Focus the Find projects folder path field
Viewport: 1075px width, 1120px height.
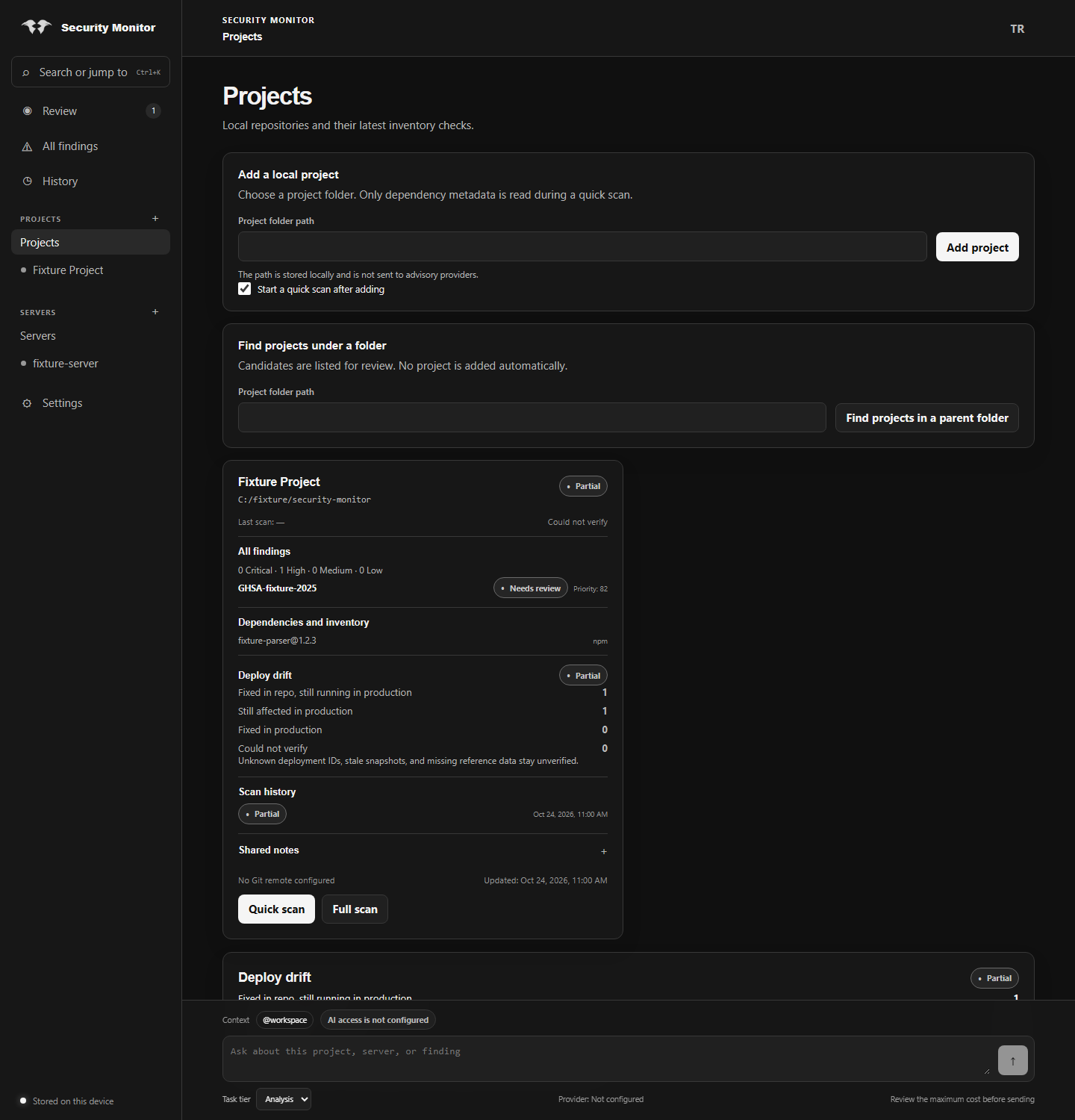pos(532,417)
